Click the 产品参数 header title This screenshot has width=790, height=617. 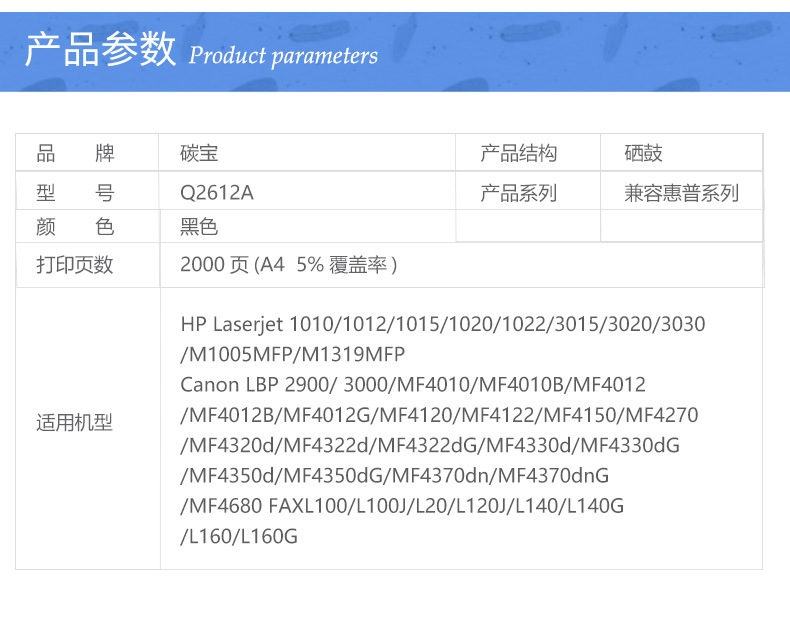(x=101, y=49)
